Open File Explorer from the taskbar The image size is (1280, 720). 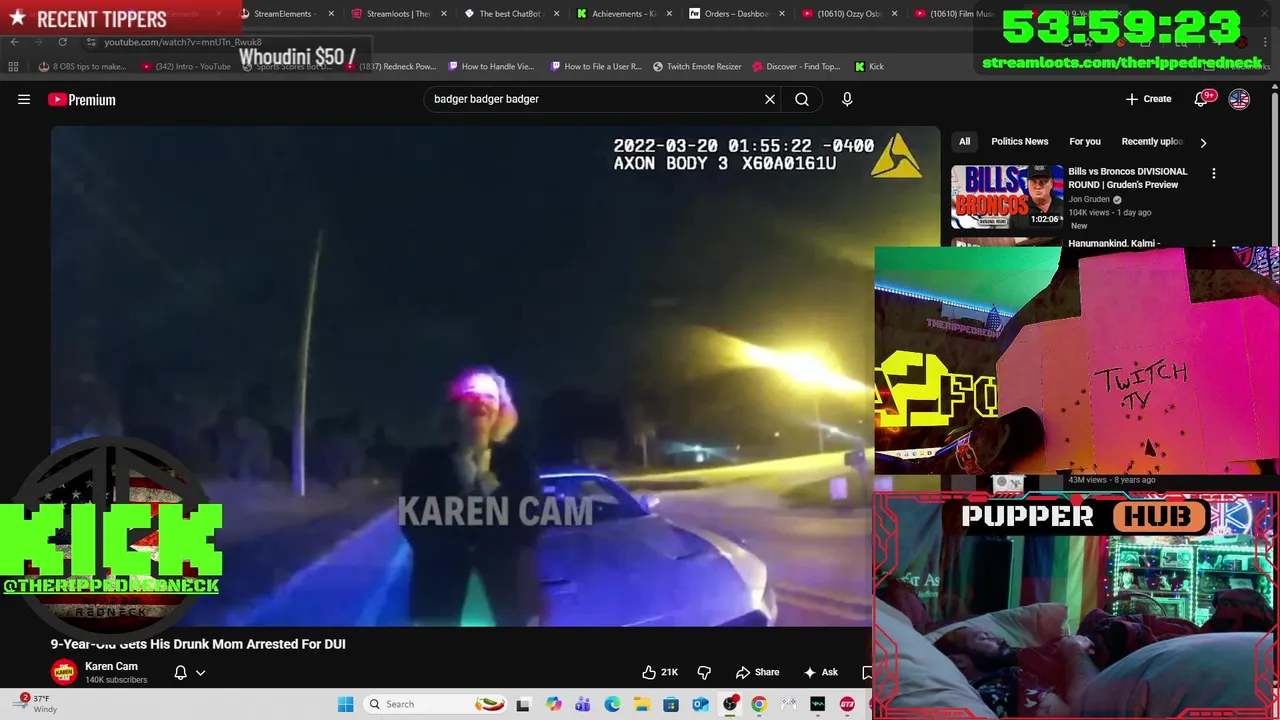click(x=641, y=704)
